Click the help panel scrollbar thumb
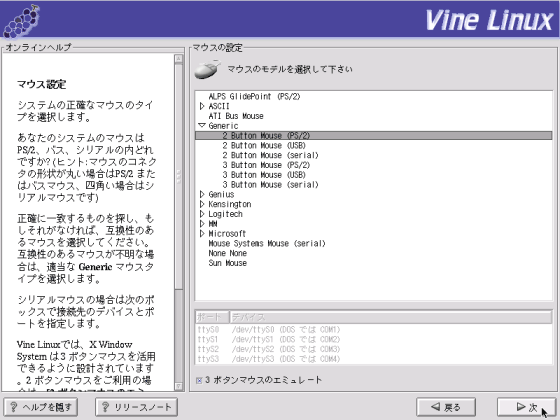The width and height of the screenshot is (560, 420). point(179,176)
